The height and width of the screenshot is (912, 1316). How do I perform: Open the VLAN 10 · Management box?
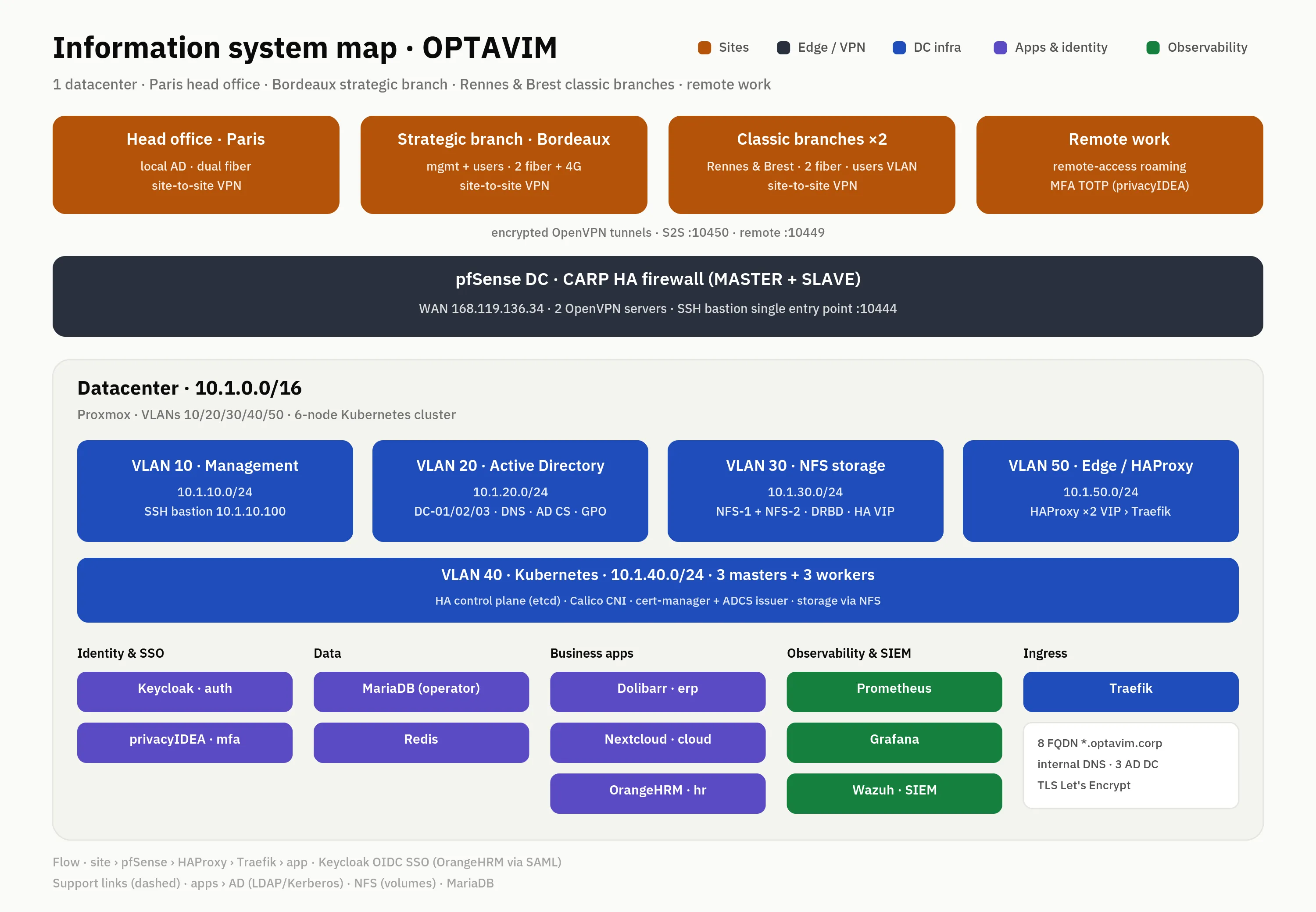point(215,491)
